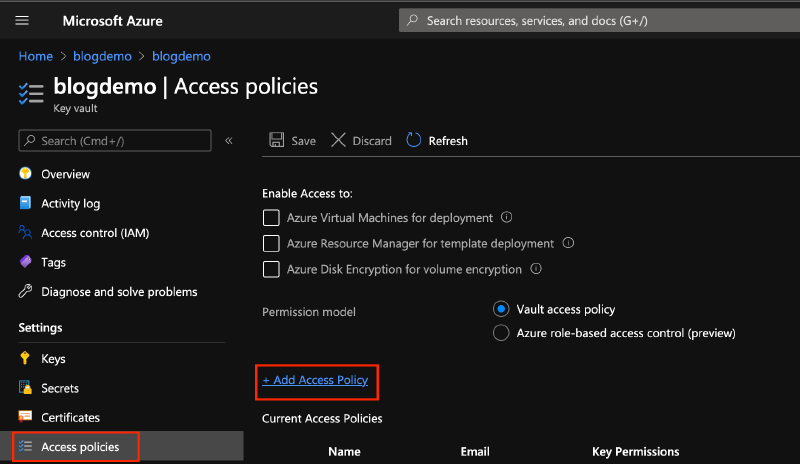Click the Discard X icon

tap(338, 140)
